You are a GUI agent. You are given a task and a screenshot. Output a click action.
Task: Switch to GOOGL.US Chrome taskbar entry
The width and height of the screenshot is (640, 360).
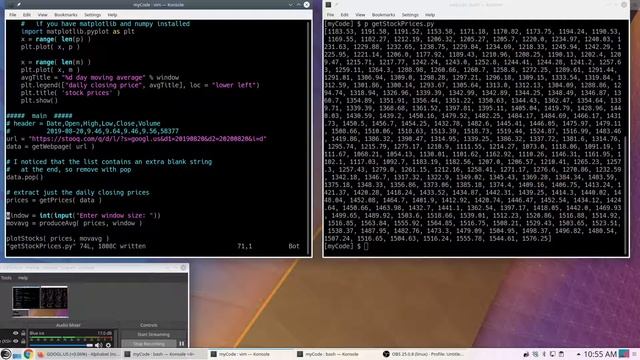[x=78, y=354]
